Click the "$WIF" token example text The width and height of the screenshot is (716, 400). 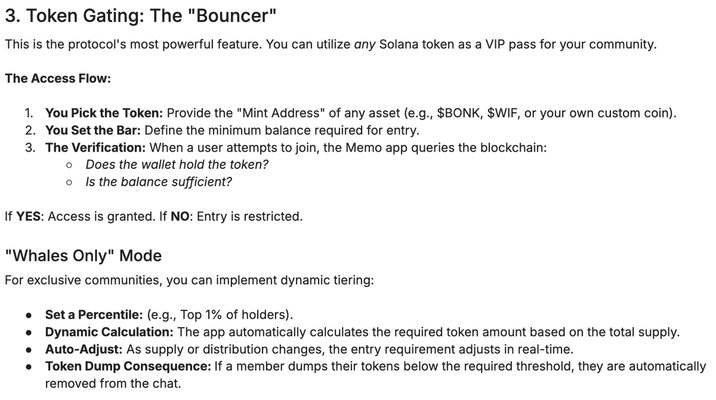506,113
